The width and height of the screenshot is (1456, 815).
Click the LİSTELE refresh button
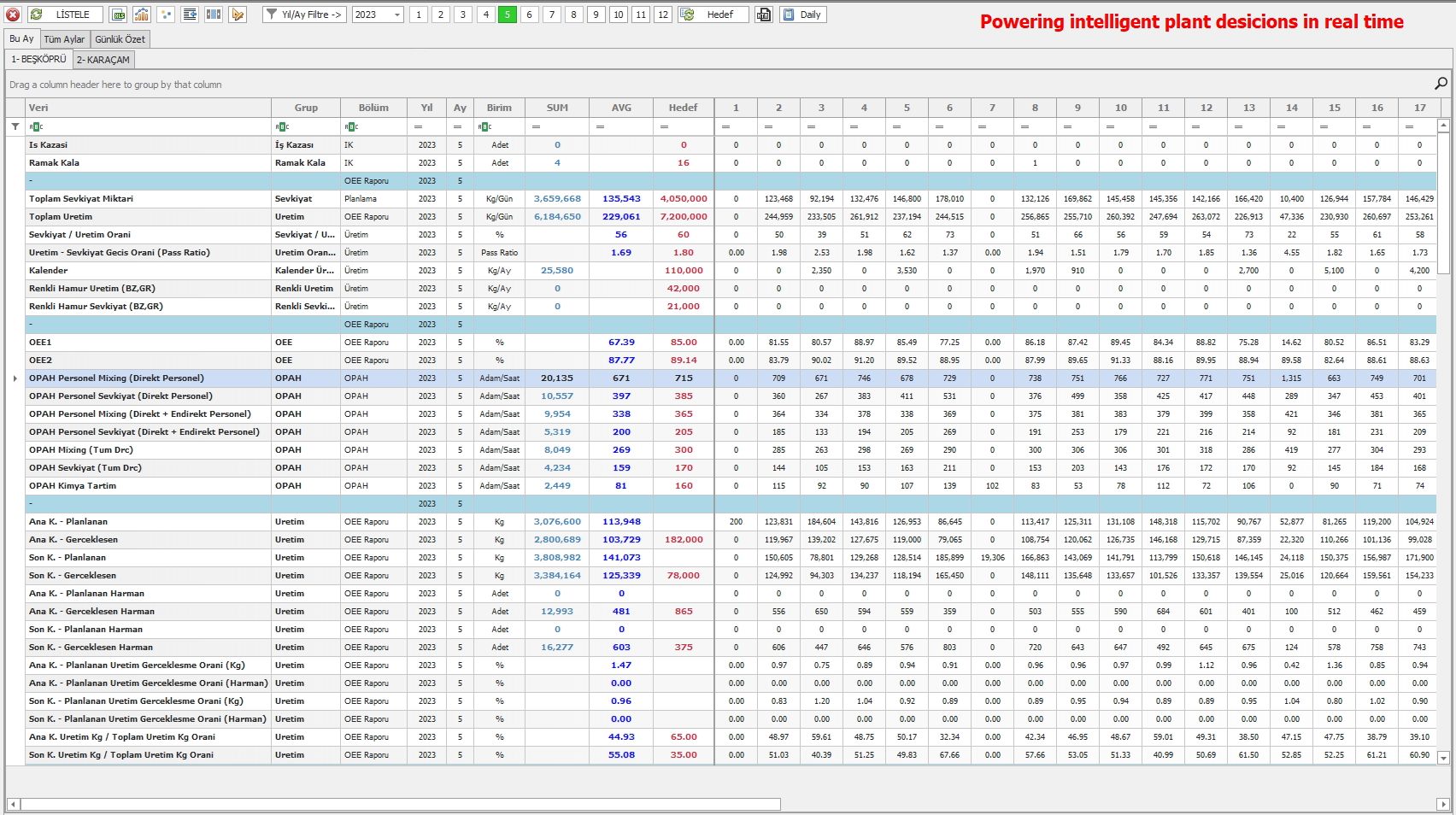pyautogui.click(x=65, y=15)
